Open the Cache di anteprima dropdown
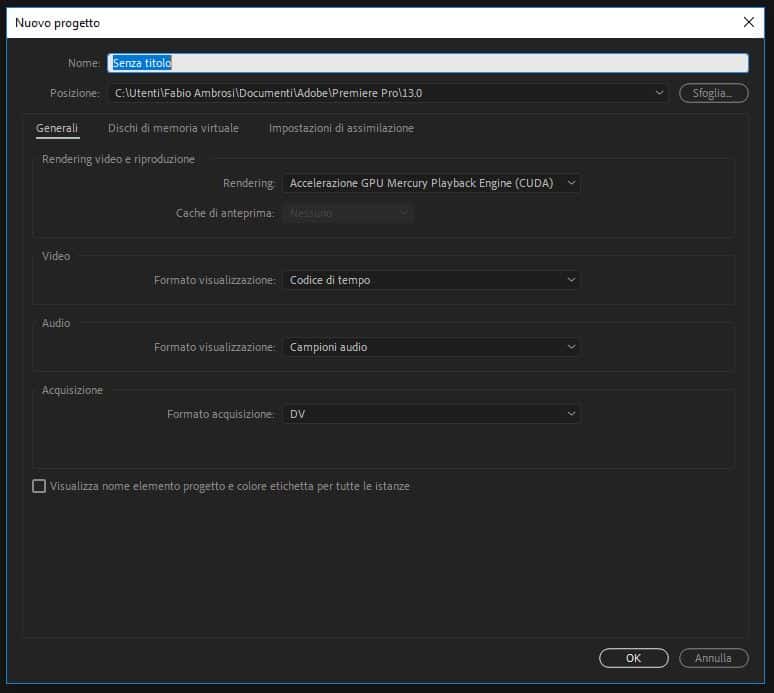 point(347,213)
